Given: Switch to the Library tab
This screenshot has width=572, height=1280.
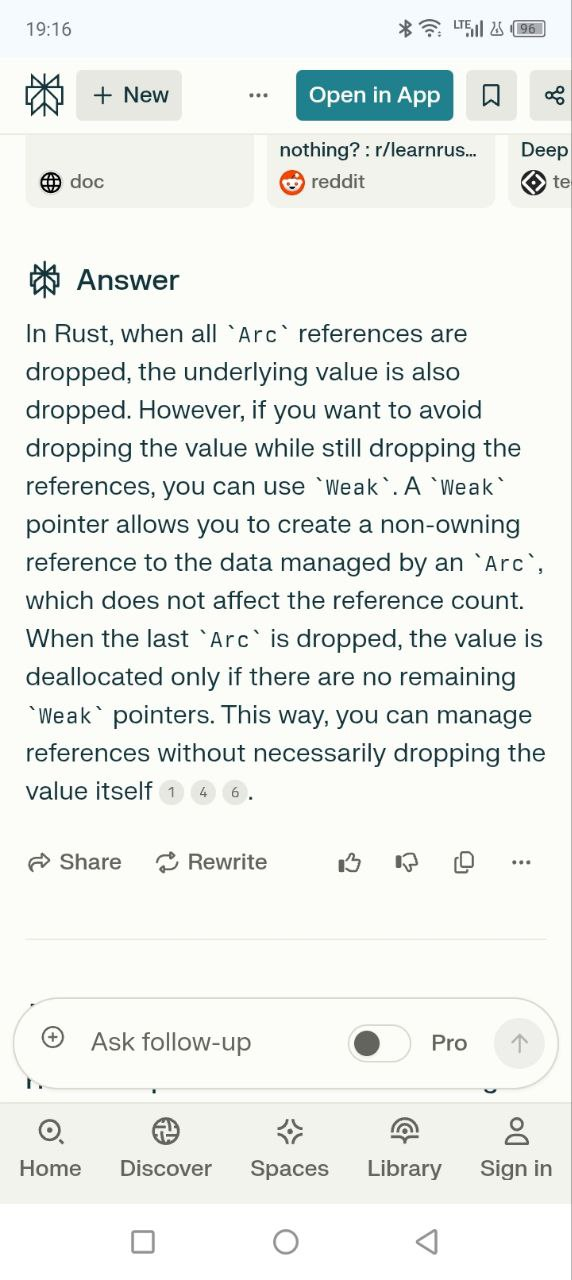Looking at the screenshot, I should (x=404, y=1148).
